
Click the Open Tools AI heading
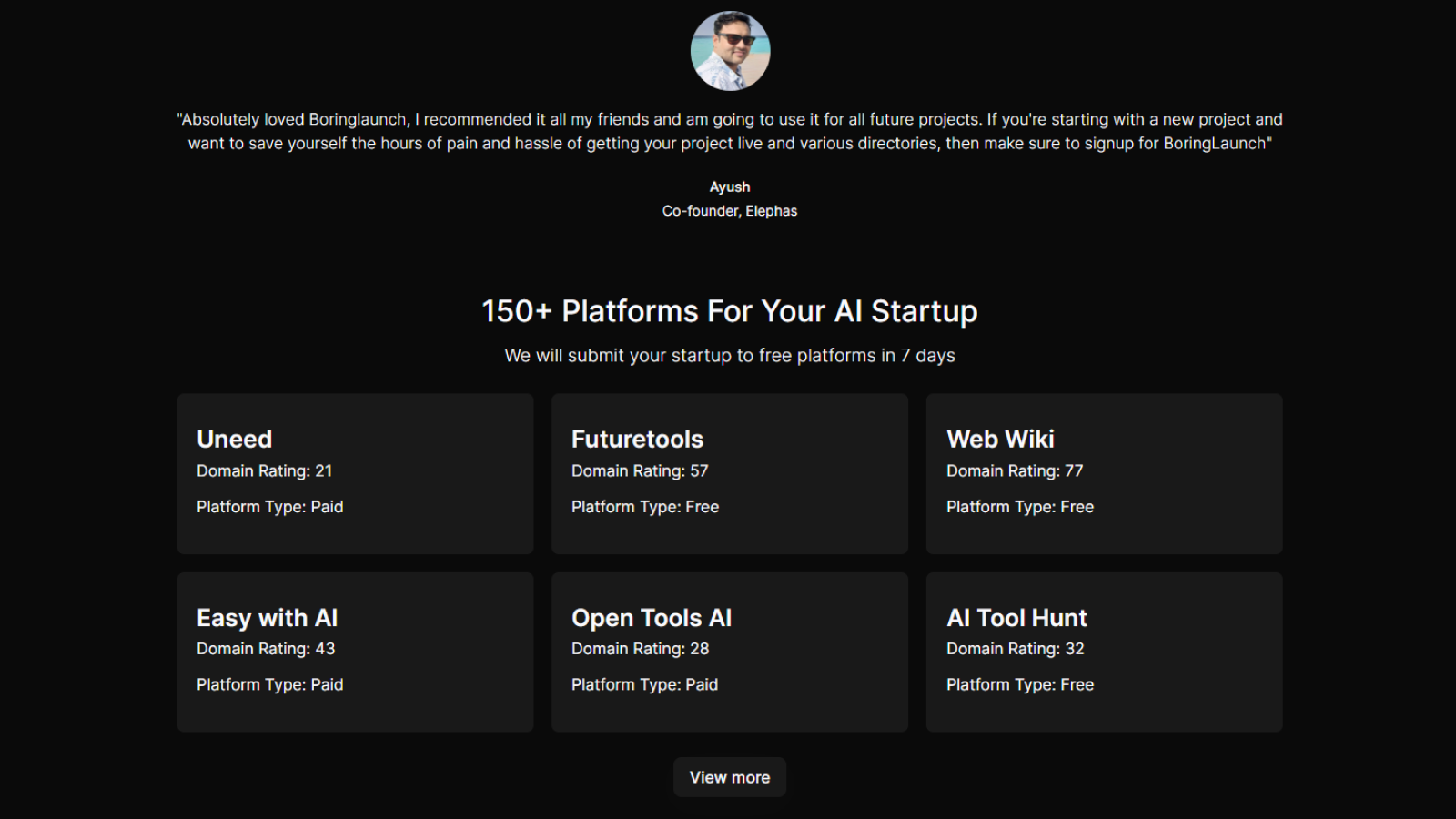652,618
